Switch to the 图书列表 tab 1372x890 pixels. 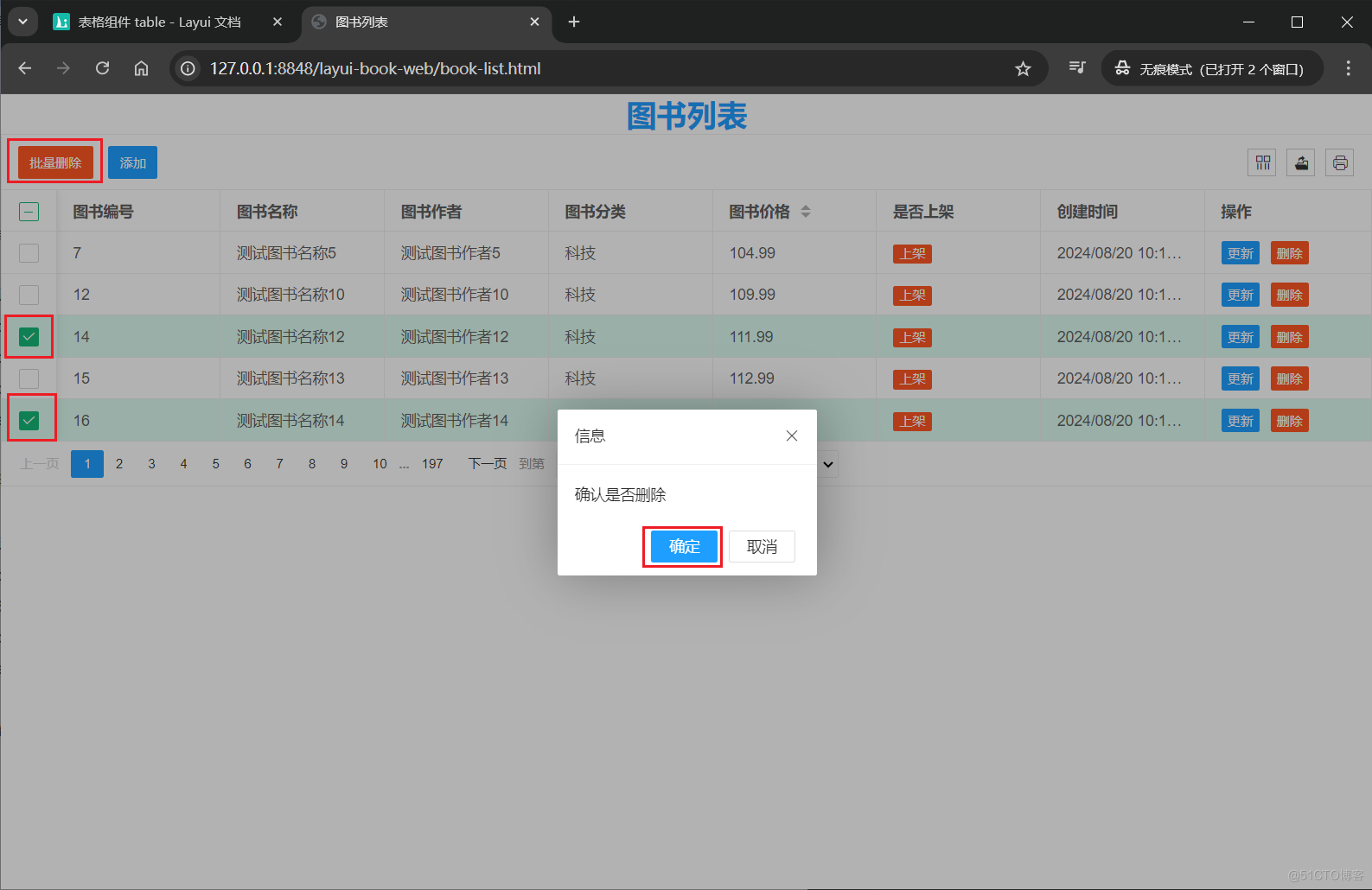pyautogui.click(x=427, y=22)
